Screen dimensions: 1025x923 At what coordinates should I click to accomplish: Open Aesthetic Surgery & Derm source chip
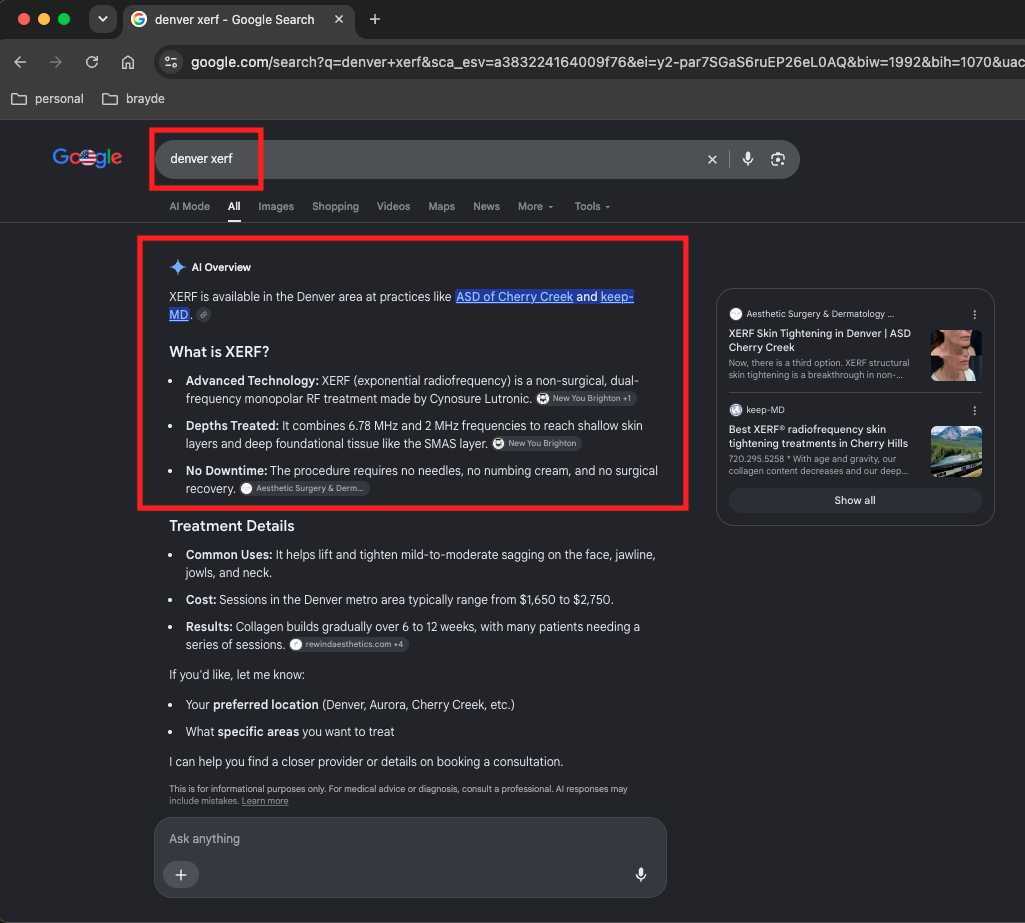click(304, 488)
